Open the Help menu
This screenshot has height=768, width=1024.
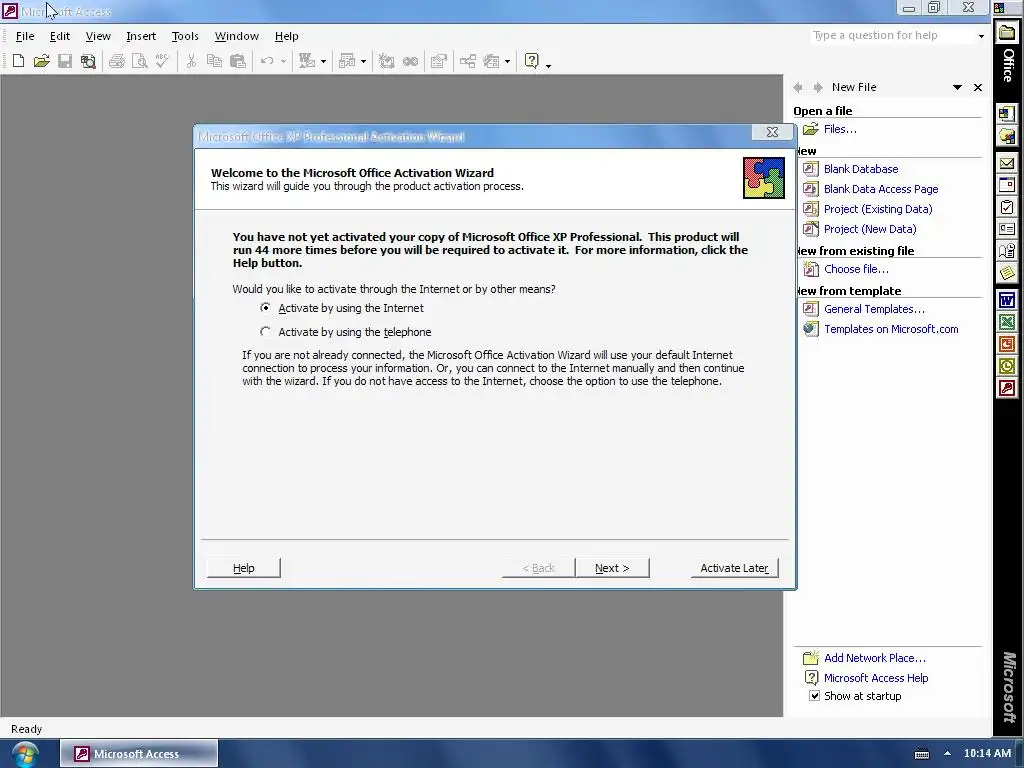(x=286, y=36)
